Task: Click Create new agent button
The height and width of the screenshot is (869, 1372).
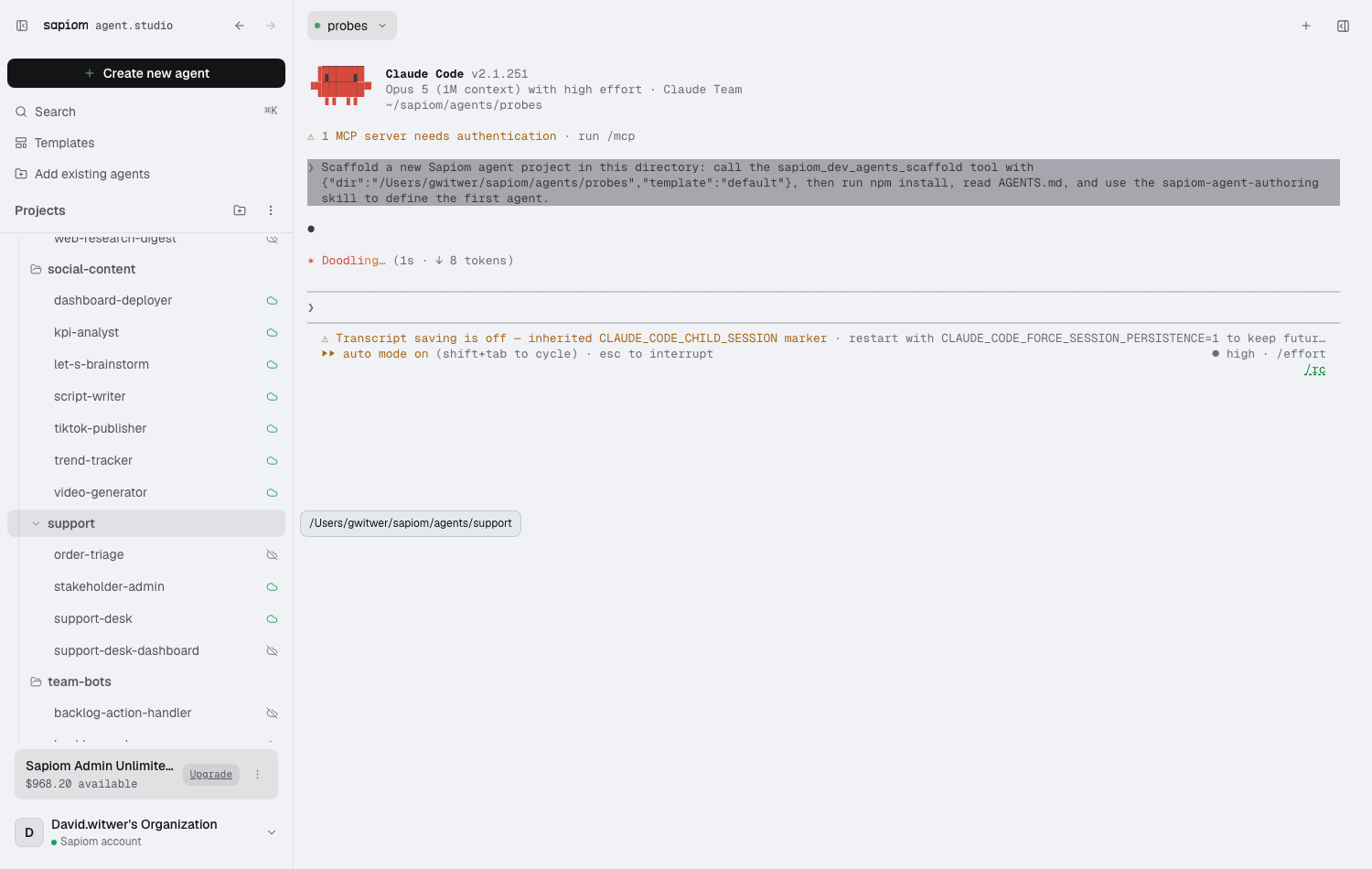Action: pos(146,73)
